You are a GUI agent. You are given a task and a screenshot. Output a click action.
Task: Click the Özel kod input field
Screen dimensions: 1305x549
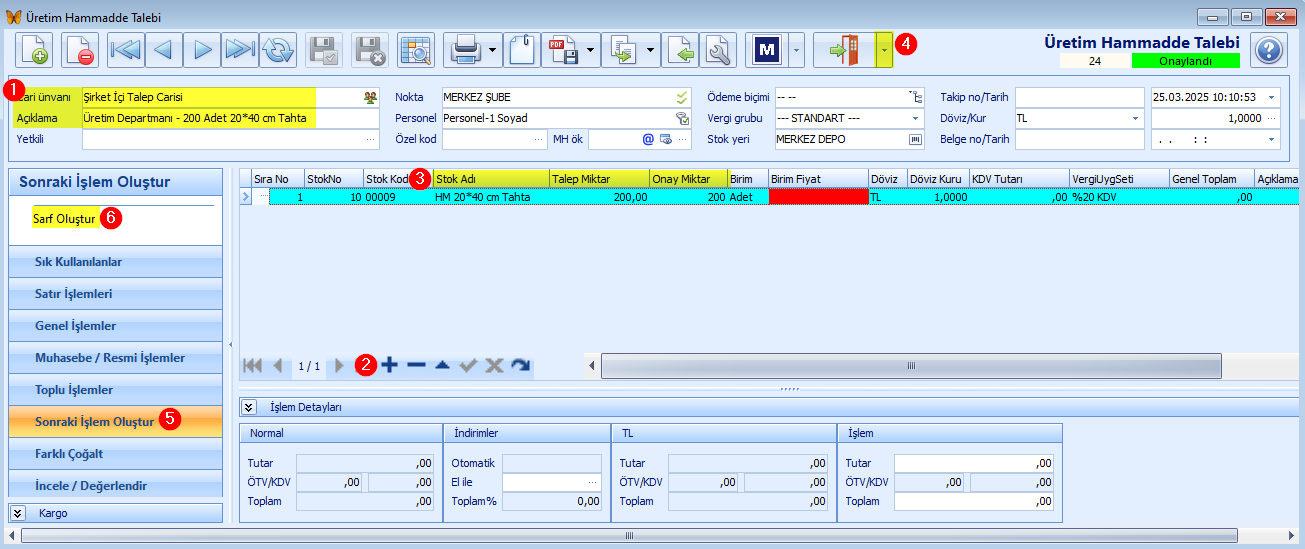[494, 139]
